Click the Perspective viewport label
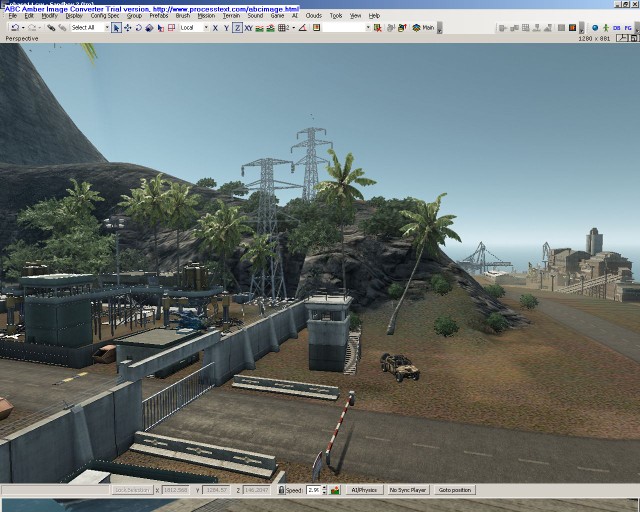This screenshot has width=640, height=512. click(22, 38)
